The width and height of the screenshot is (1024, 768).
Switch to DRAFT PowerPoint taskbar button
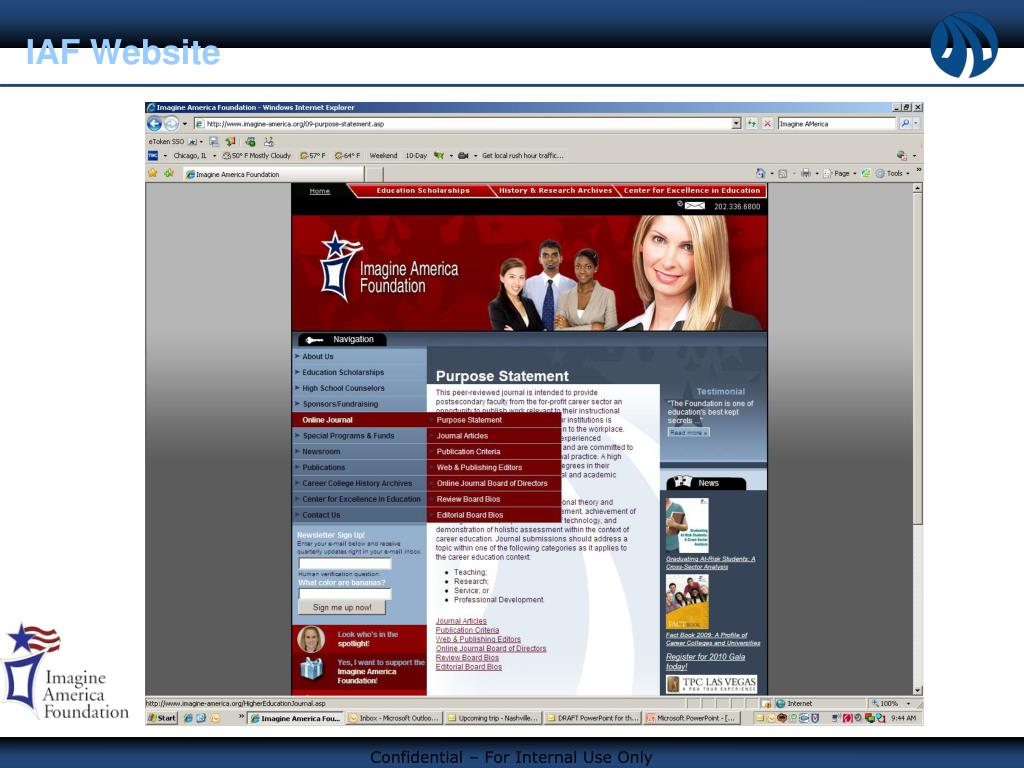tap(592, 718)
